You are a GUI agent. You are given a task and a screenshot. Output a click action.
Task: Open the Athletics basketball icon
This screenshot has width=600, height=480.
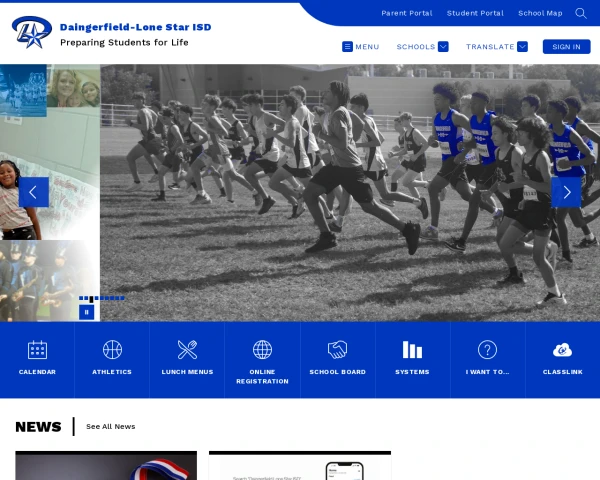pos(112,349)
